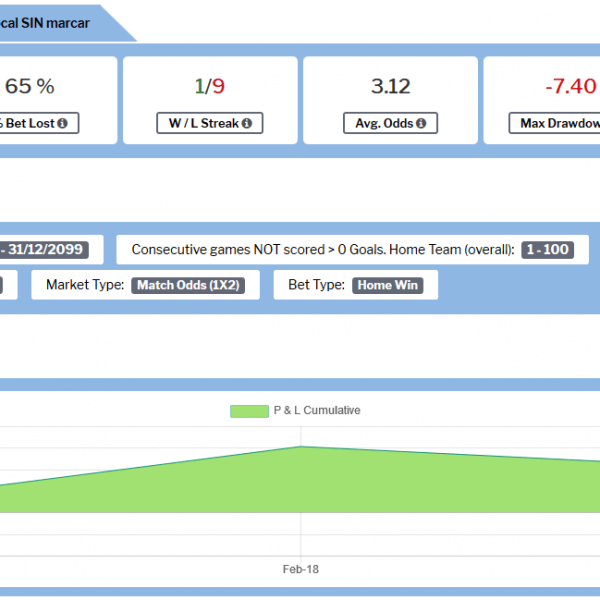Select the Consecutive games NOT scored filter text
Viewport: 600px width, 600px height.
coord(323,249)
